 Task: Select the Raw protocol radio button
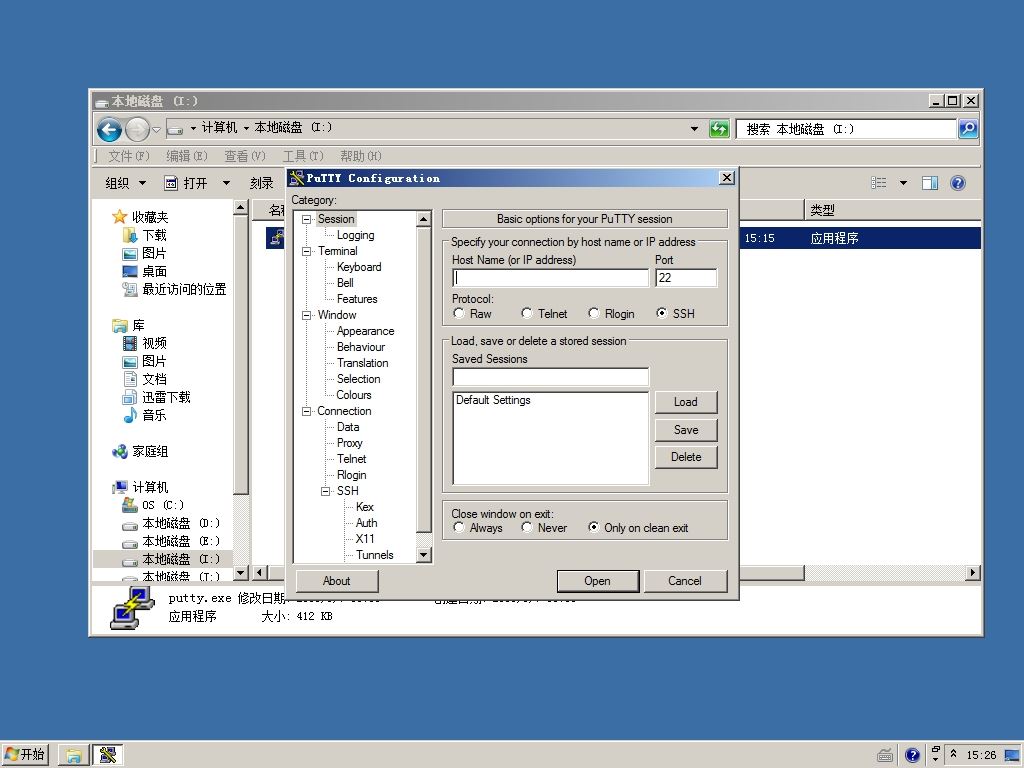[459, 313]
